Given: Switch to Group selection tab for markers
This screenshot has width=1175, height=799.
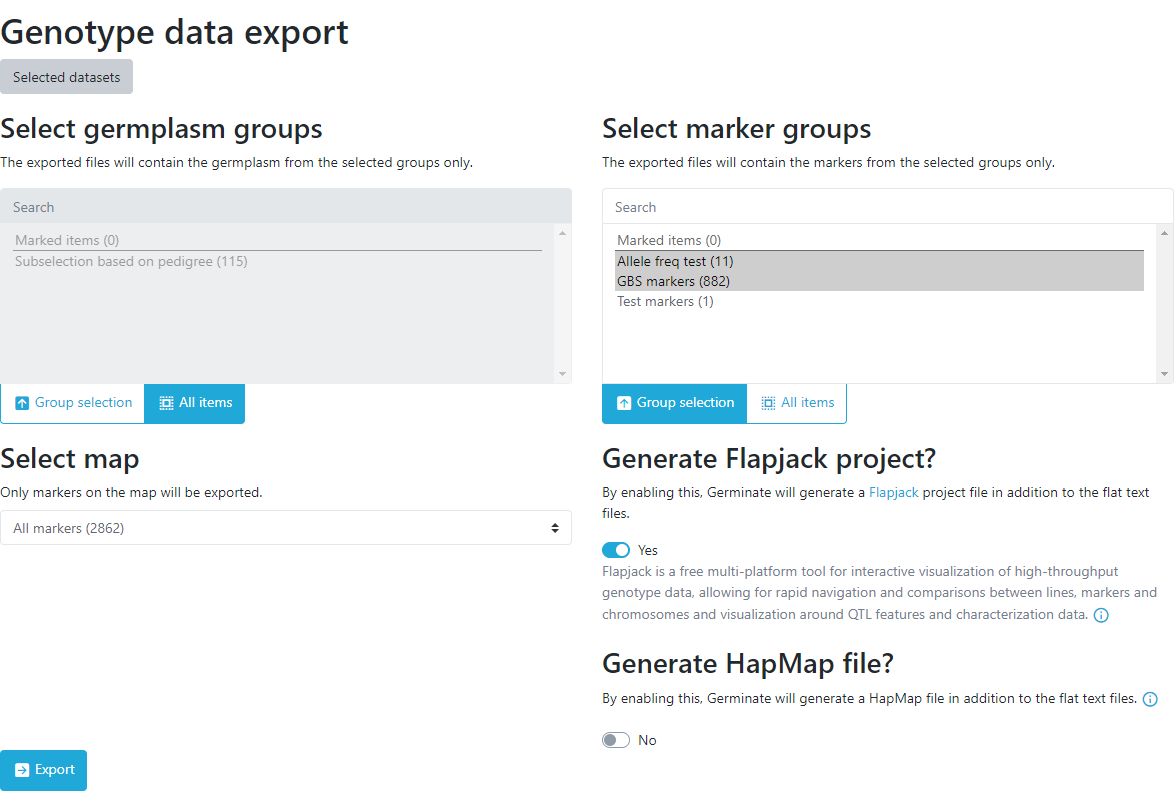Looking at the screenshot, I should coord(674,402).
